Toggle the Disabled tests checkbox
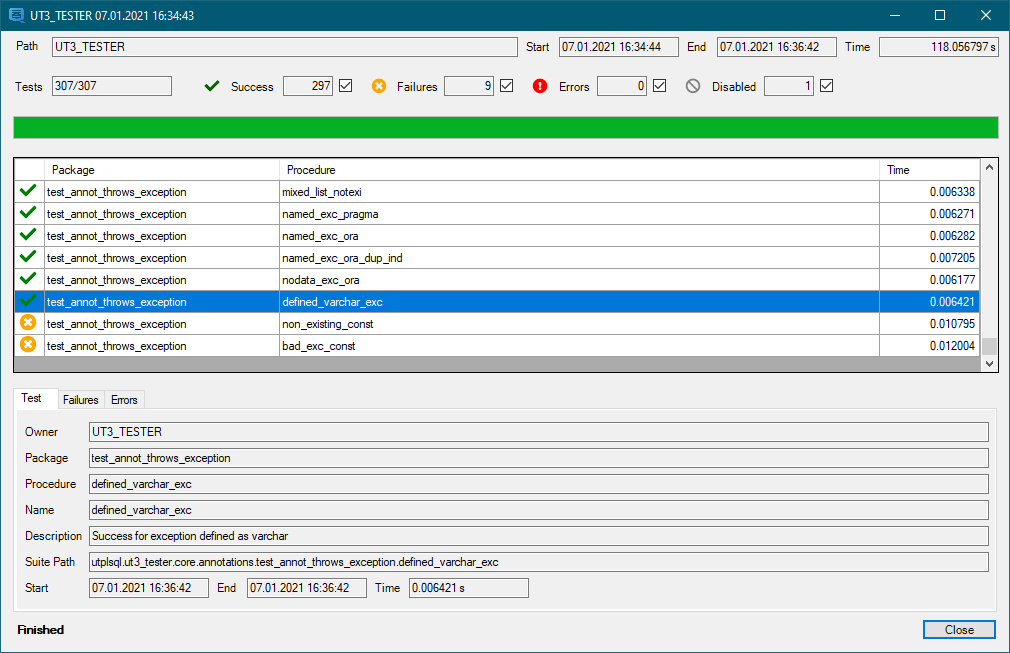 pyautogui.click(x=826, y=86)
